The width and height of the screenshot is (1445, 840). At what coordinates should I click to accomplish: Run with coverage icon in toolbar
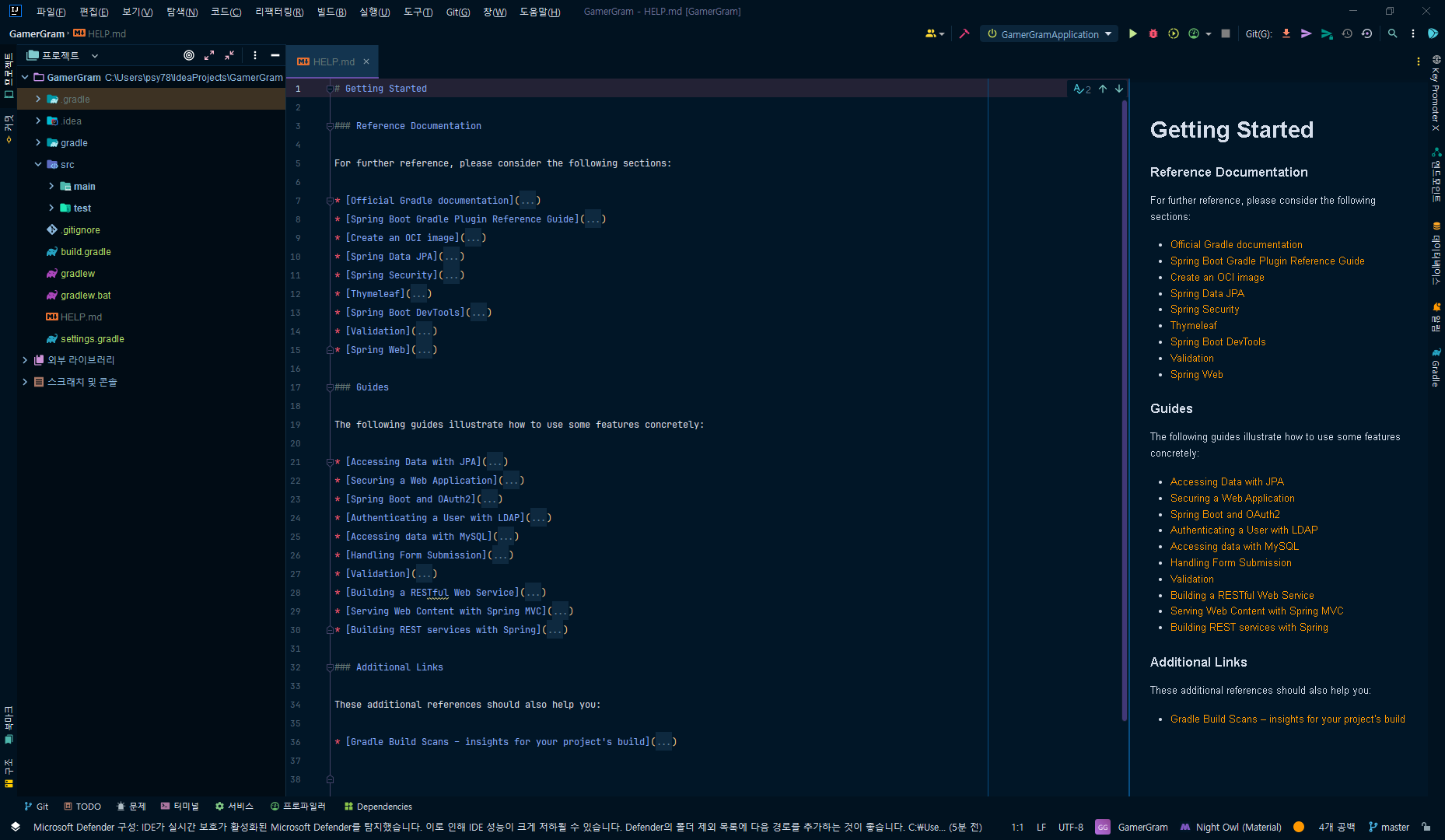click(1174, 33)
